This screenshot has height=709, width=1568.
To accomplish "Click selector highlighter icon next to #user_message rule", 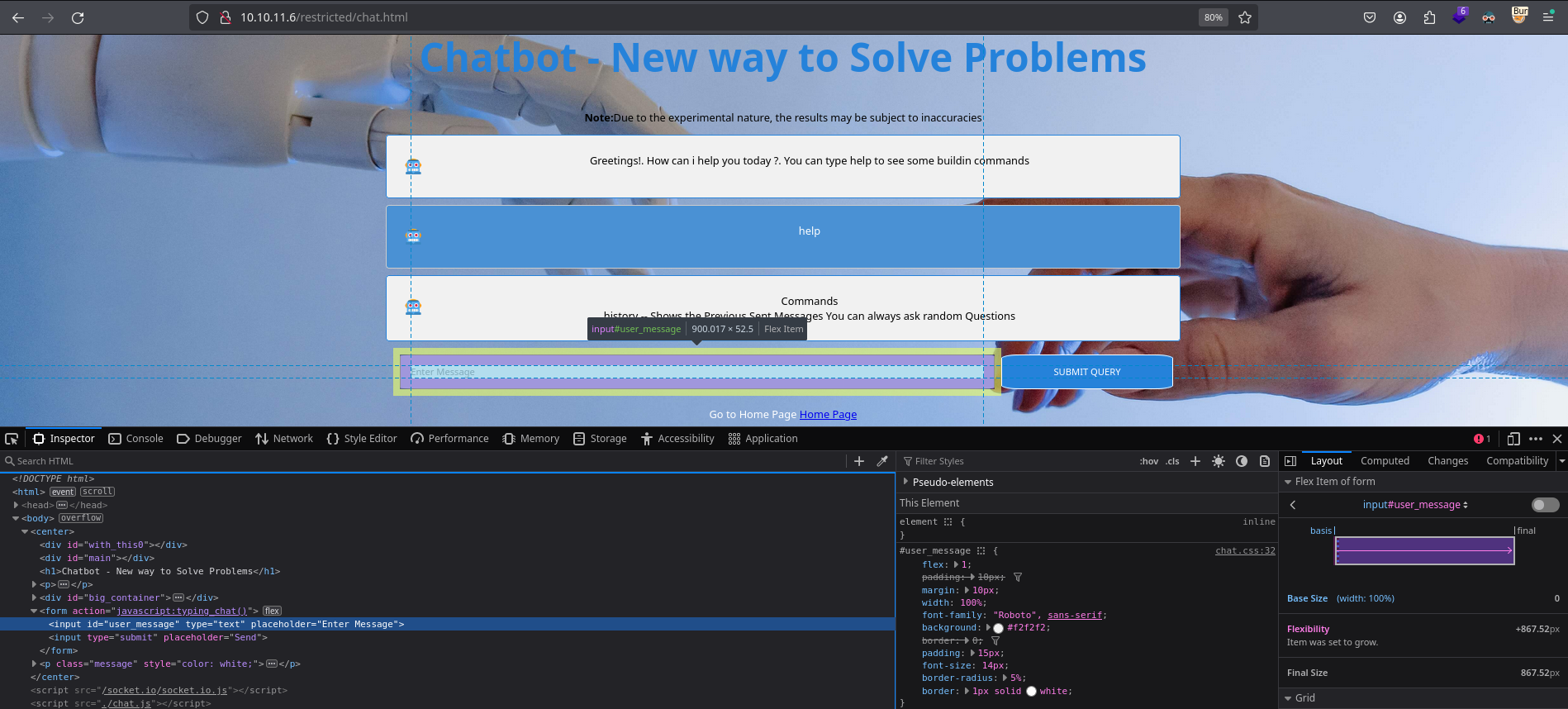I will coord(981,550).
